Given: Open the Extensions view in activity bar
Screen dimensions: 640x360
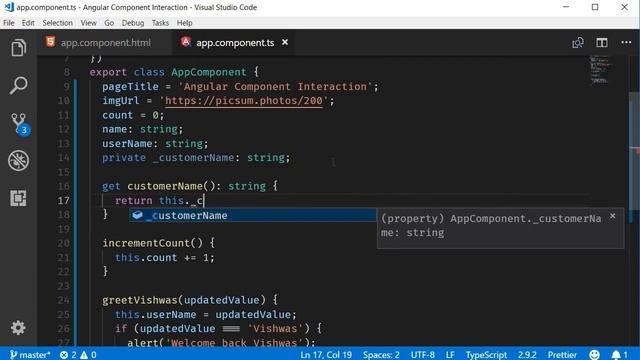Looking at the screenshot, I should point(18,198).
